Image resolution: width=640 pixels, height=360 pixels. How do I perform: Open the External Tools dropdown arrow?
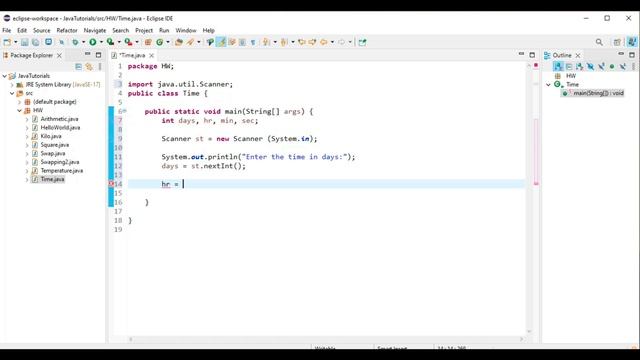pos(137,42)
